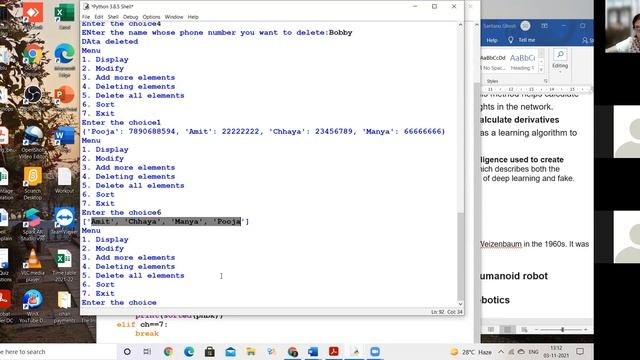Open the TeamViewer desktop shortcut
This screenshot has height=360, width=640.
[x=64, y=221]
